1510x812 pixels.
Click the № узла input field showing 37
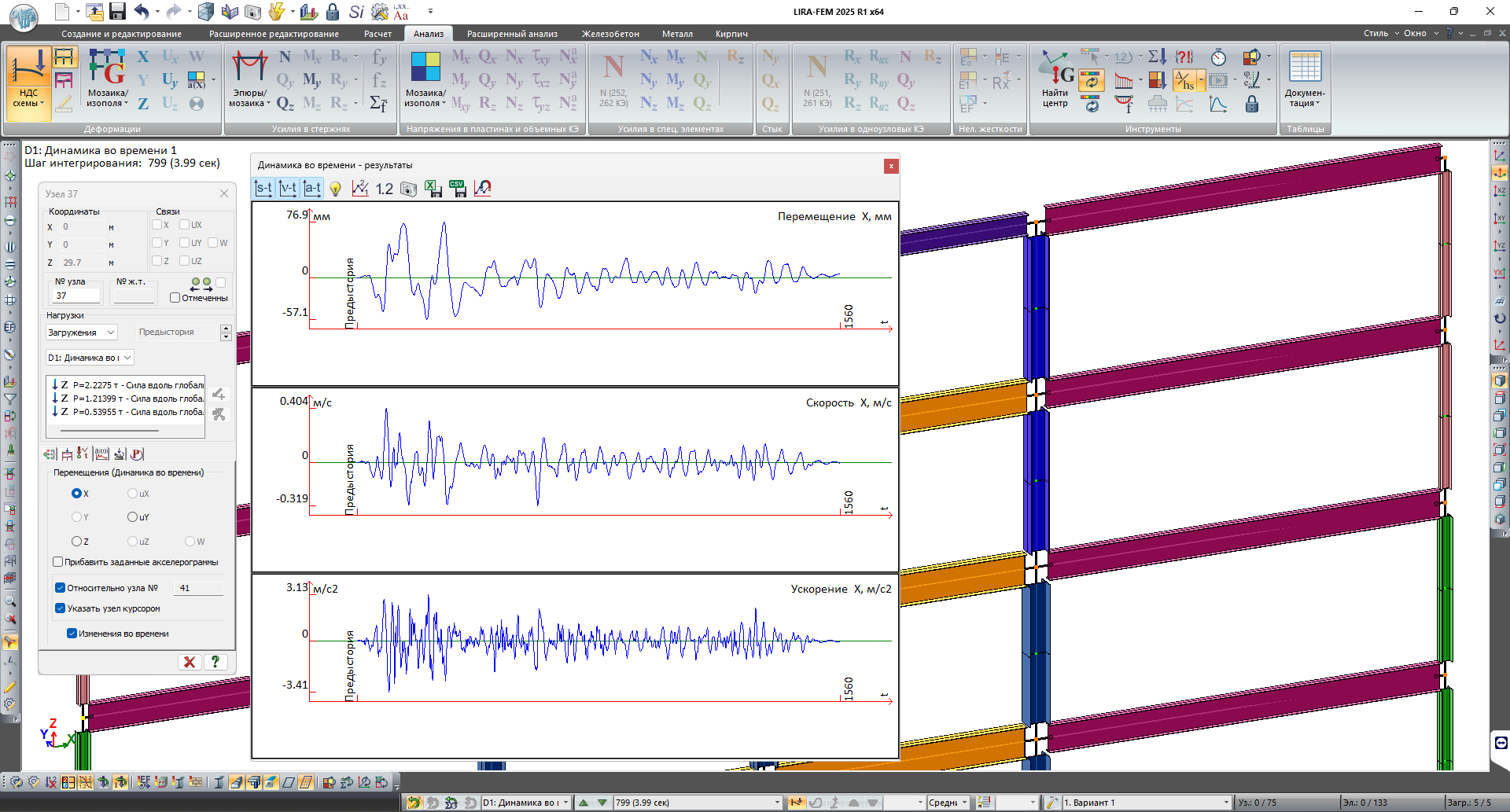(x=76, y=296)
